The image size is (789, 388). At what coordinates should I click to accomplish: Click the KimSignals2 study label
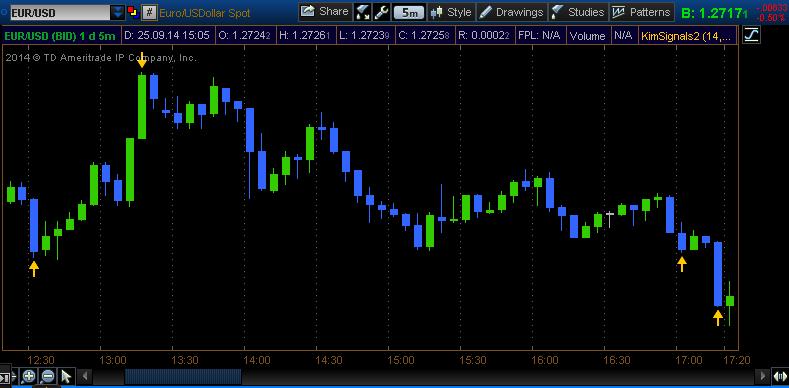click(687, 36)
